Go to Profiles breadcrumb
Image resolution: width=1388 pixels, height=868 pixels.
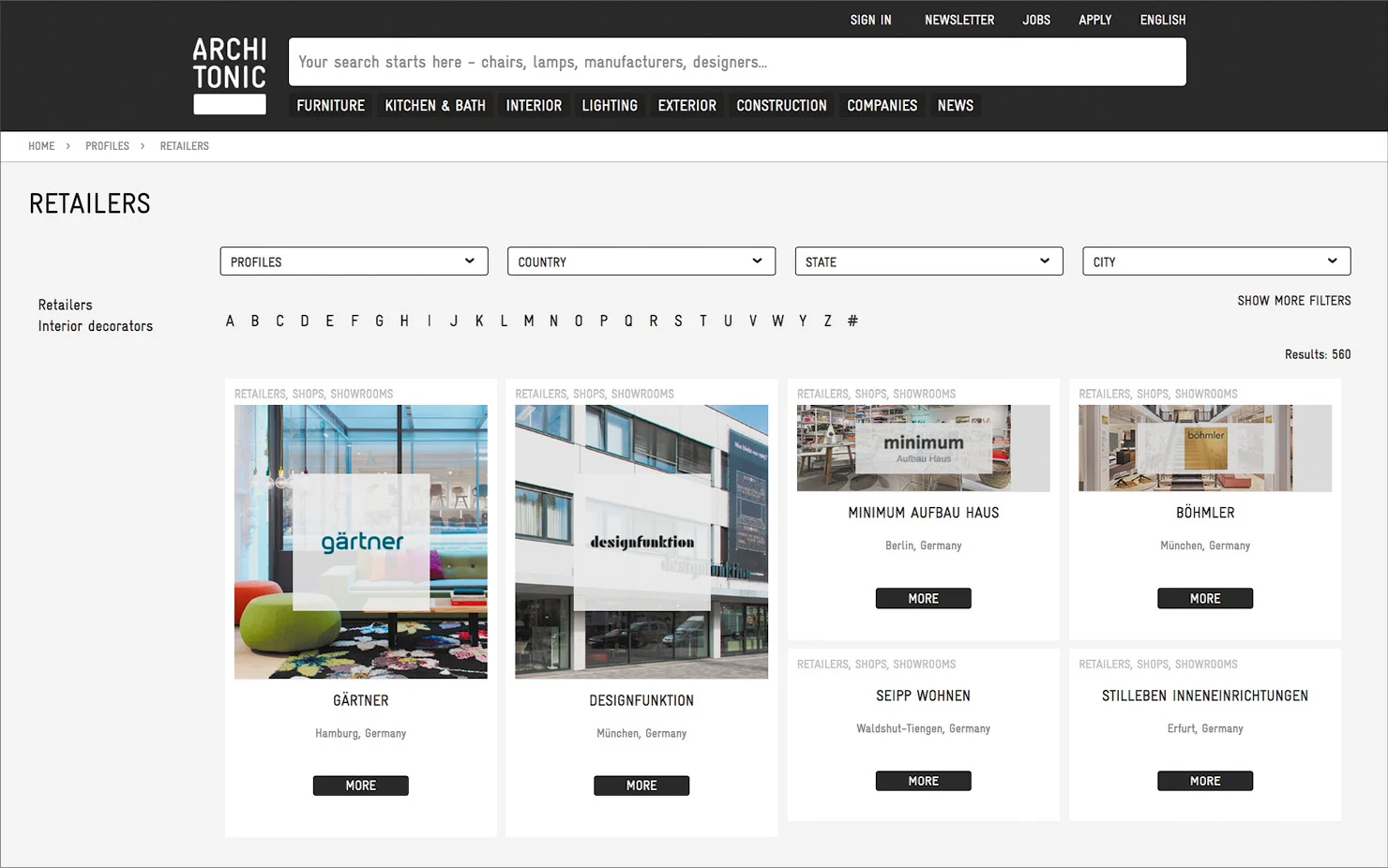pos(107,146)
